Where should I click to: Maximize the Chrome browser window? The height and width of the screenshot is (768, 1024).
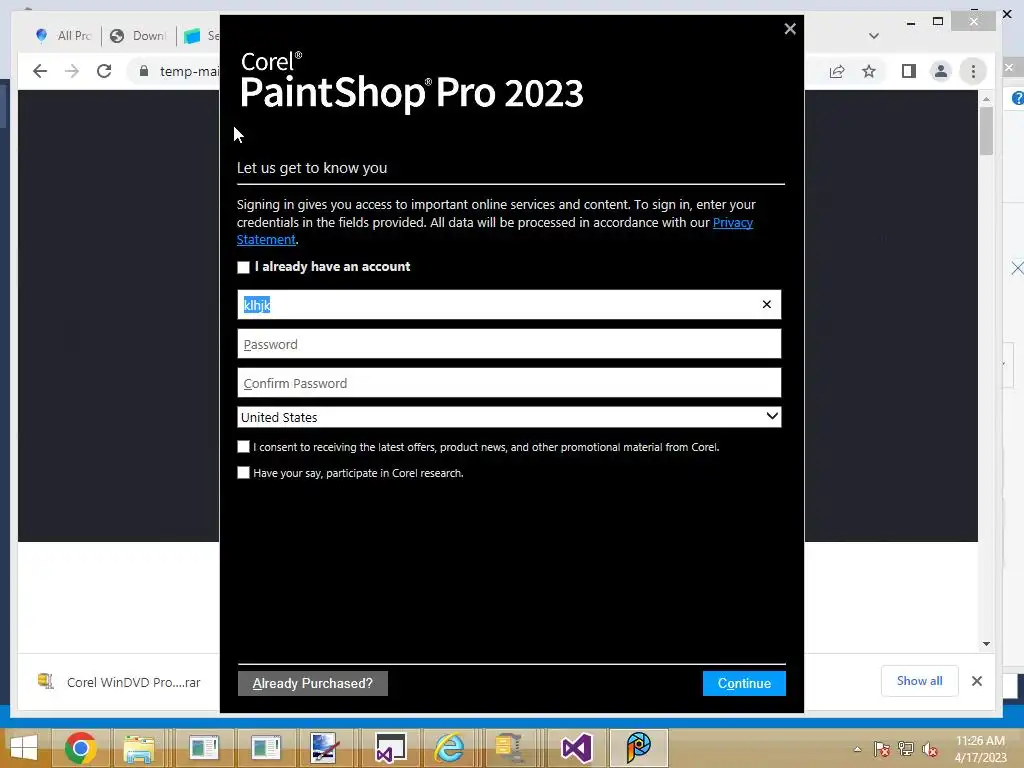pos(938,22)
